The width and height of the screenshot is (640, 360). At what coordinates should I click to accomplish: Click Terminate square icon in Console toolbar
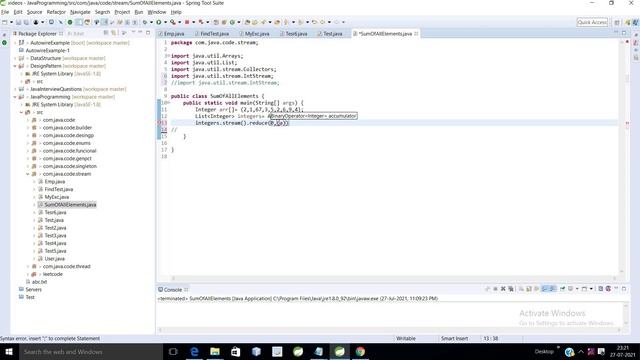point(496,289)
